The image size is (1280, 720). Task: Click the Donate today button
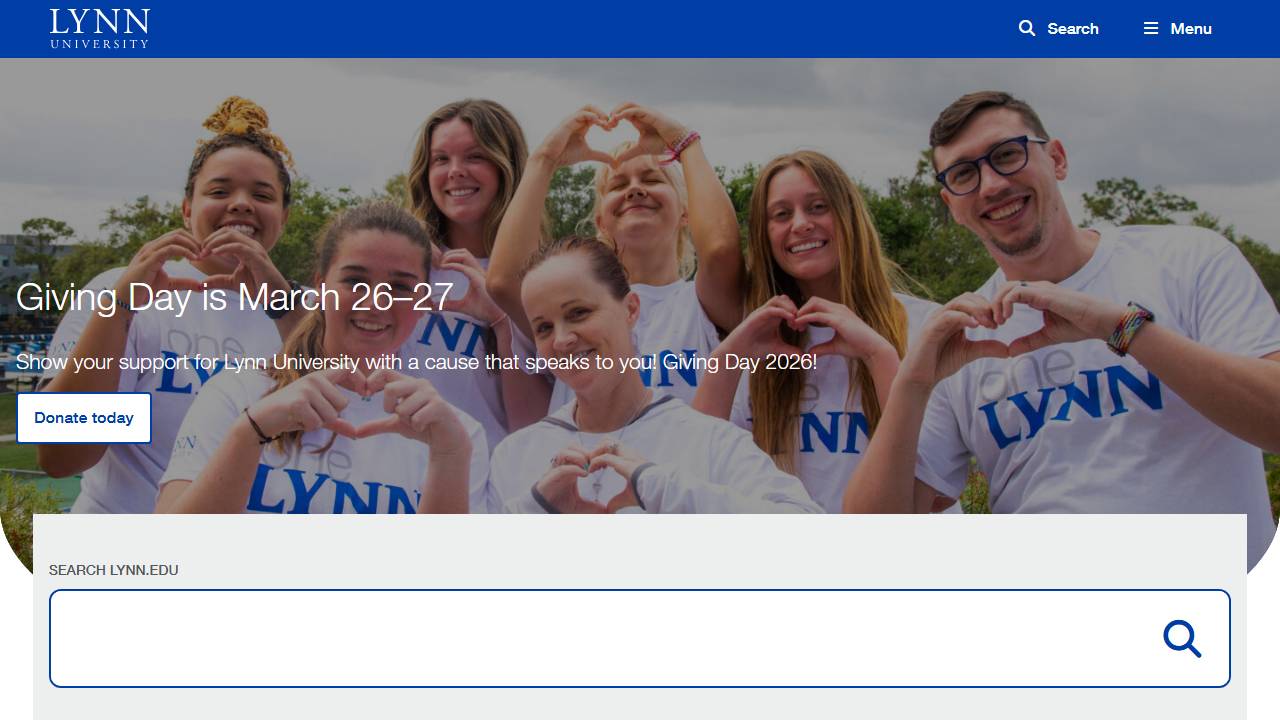pyautogui.click(x=84, y=418)
